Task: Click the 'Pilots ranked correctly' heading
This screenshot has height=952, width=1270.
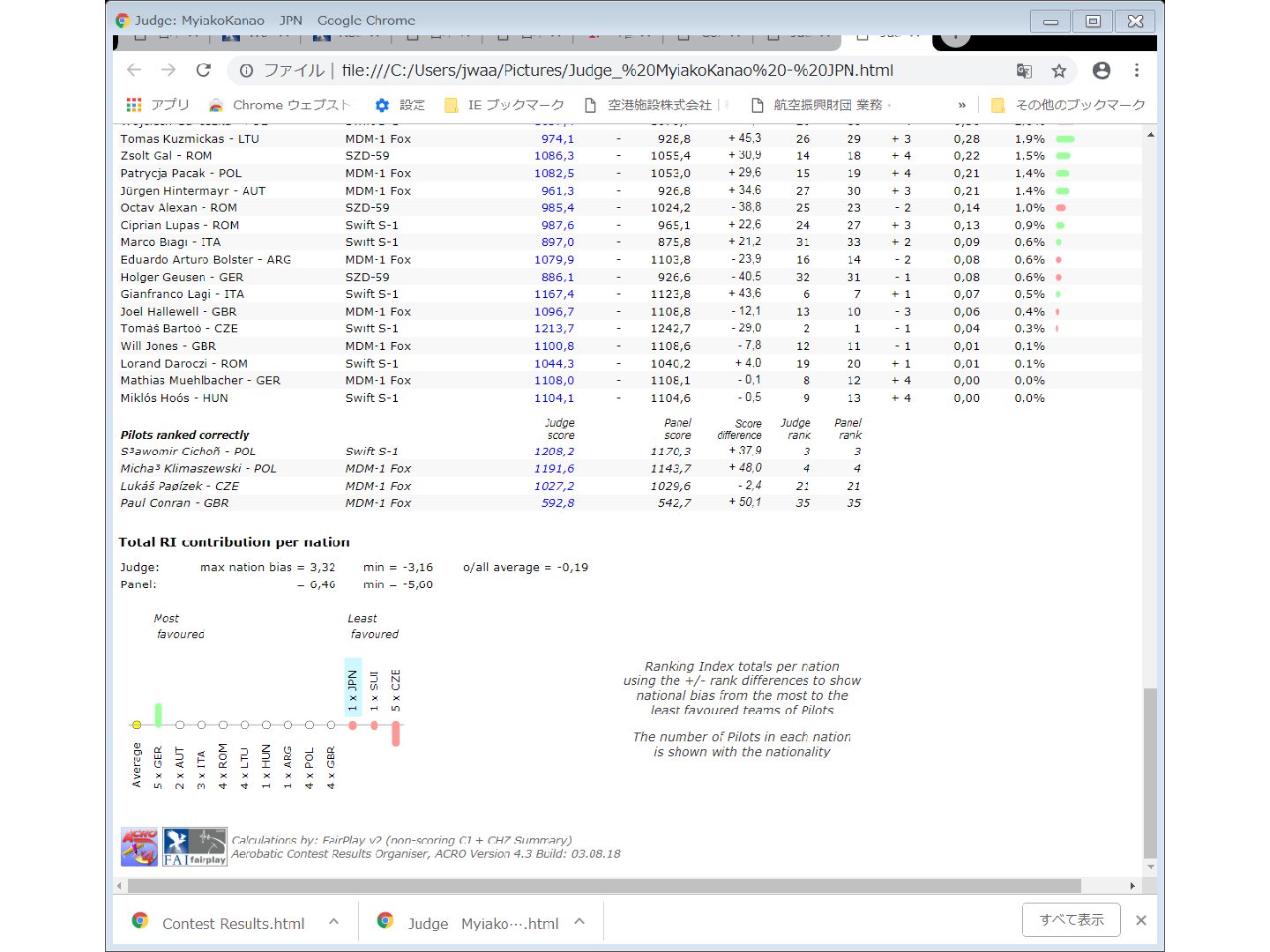Action: tap(184, 435)
